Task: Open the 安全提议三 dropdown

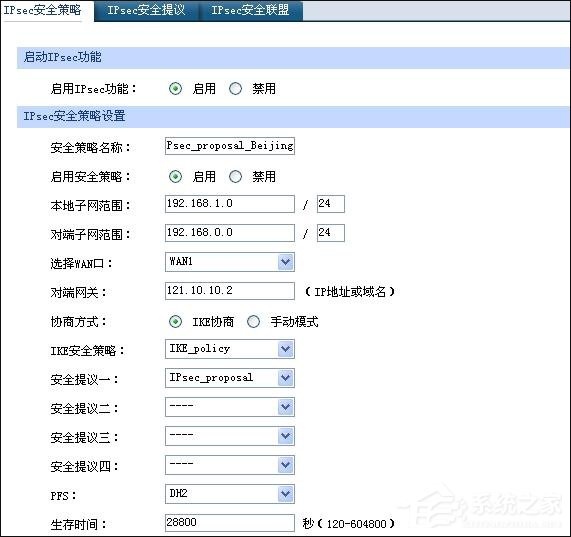Action: pos(230,436)
